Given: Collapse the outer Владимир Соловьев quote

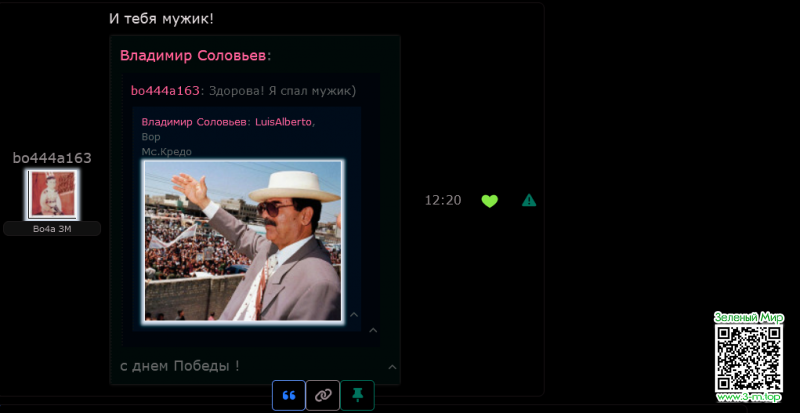Looking at the screenshot, I should pyautogui.click(x=392, y=367).
